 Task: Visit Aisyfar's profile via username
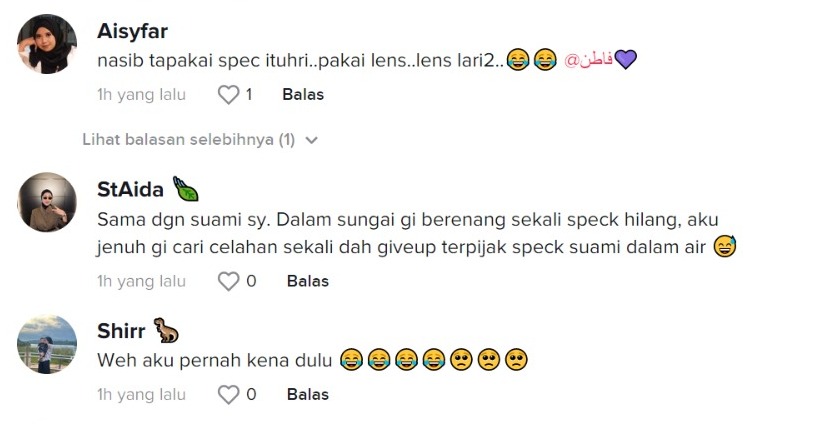pos(133,31)
